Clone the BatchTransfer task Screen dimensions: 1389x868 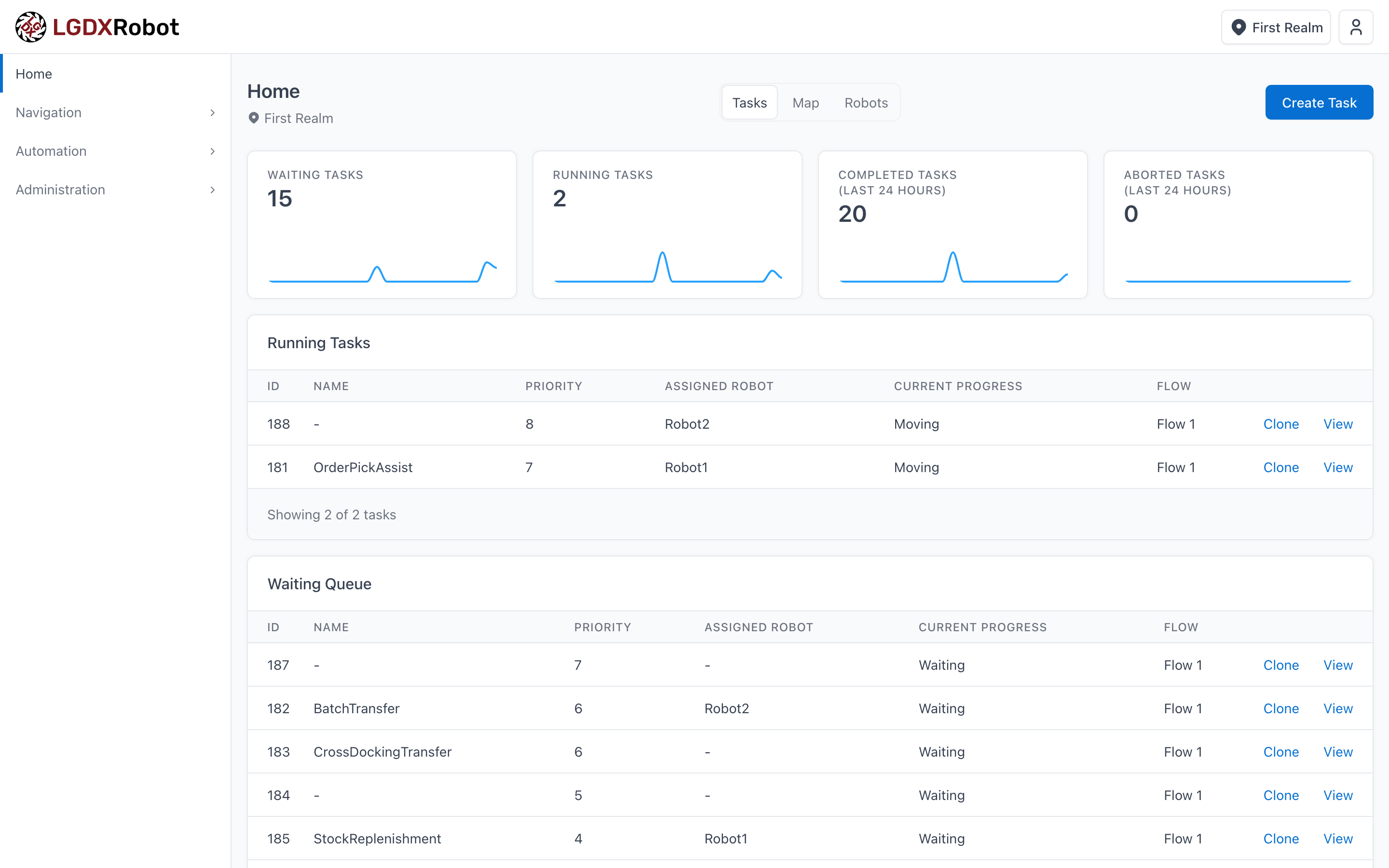pos(1281,708)
